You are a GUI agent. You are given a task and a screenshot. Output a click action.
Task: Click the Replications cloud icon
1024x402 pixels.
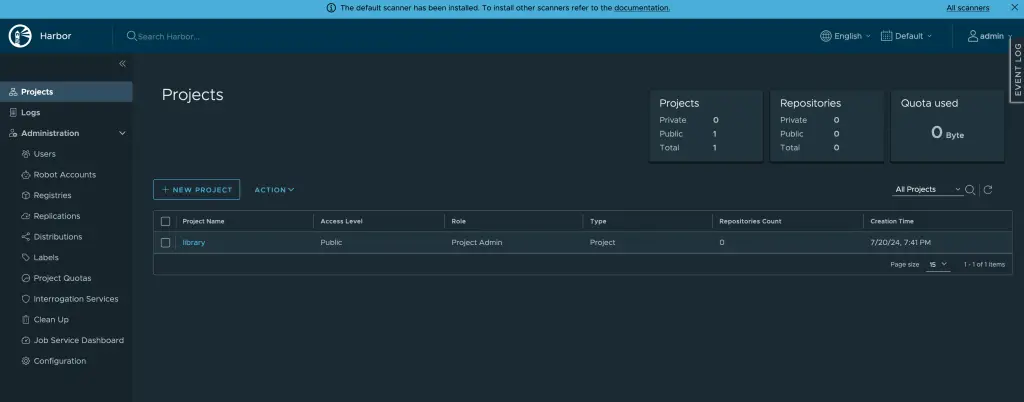click(26, 216)
